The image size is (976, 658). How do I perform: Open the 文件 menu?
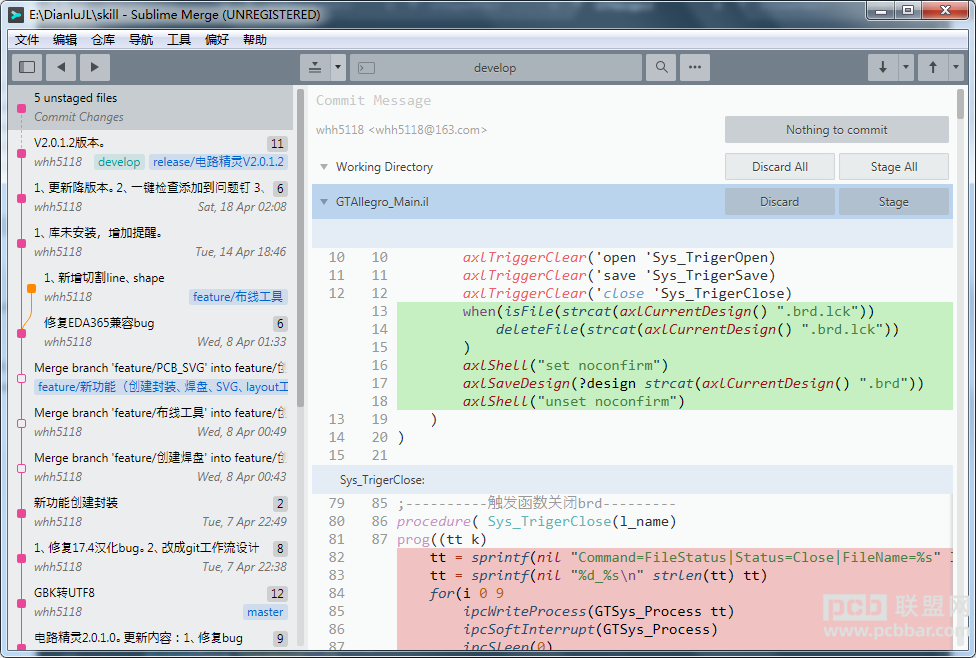click(x=27, y=40)
